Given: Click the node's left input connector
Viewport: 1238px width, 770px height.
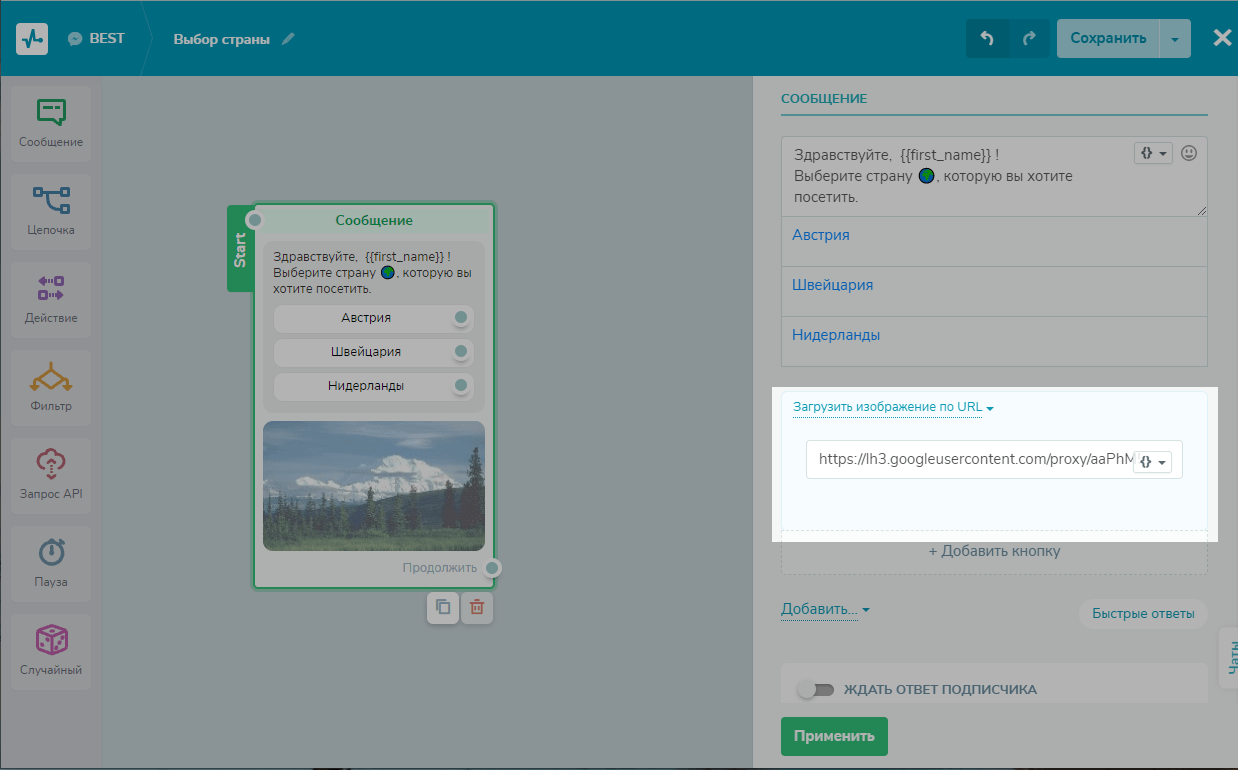Looking at the screenshot, I should point(254,220).
